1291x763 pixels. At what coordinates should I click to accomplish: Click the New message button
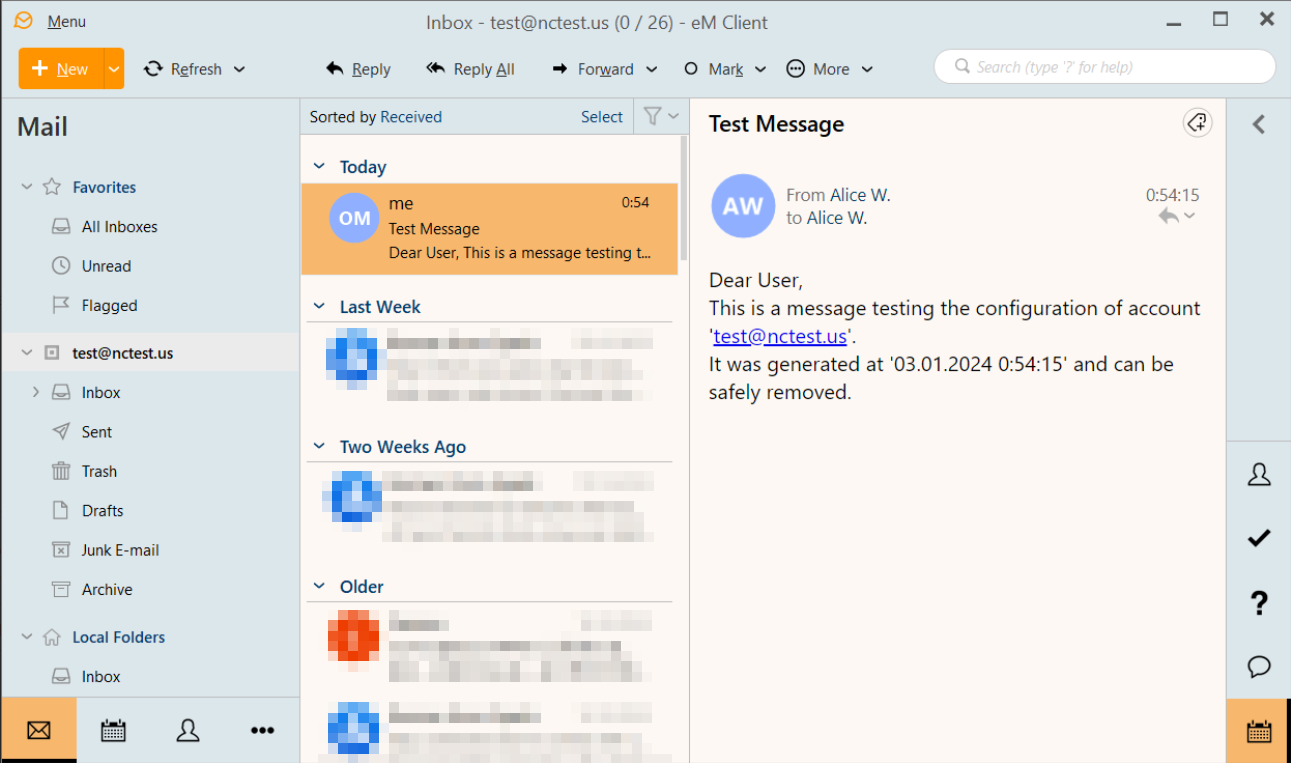60,69
